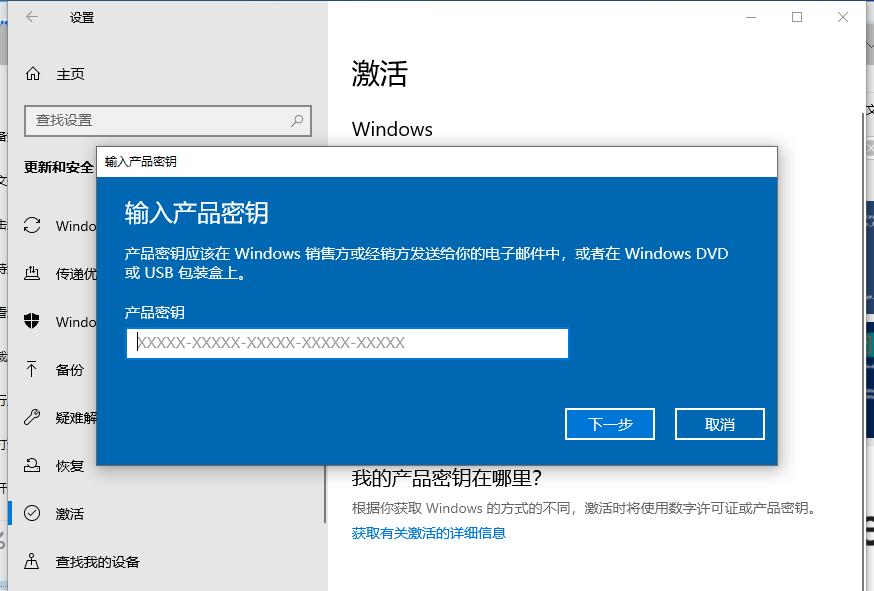Click the 输入产品密钥 dialog title bar
Viewport: 874px width, 591px height.
click(437, 162)
